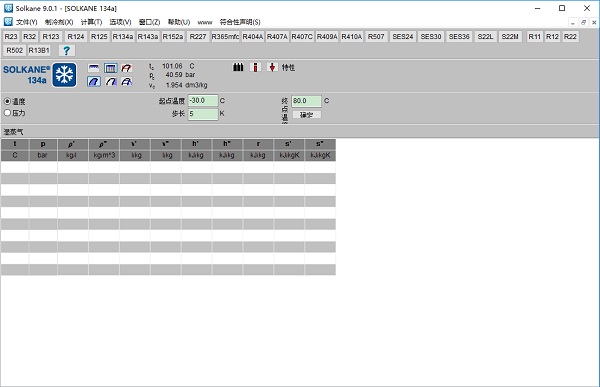Choose refrigerant R410A
Viewport: 600px width, 387px height.
pyautogui.click(x=352, y=37)
